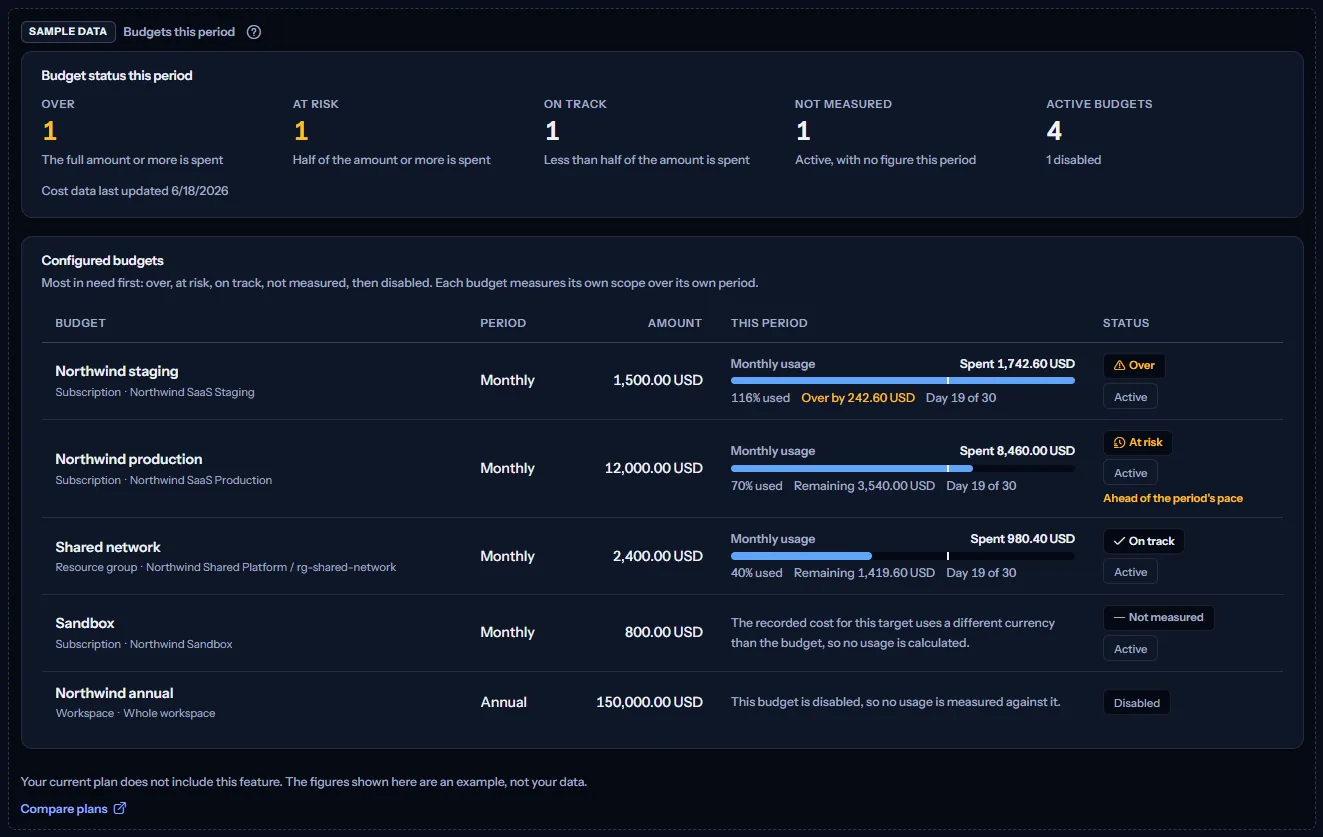
Task: Click the 116% used label
Action: (x=761, y=398)
